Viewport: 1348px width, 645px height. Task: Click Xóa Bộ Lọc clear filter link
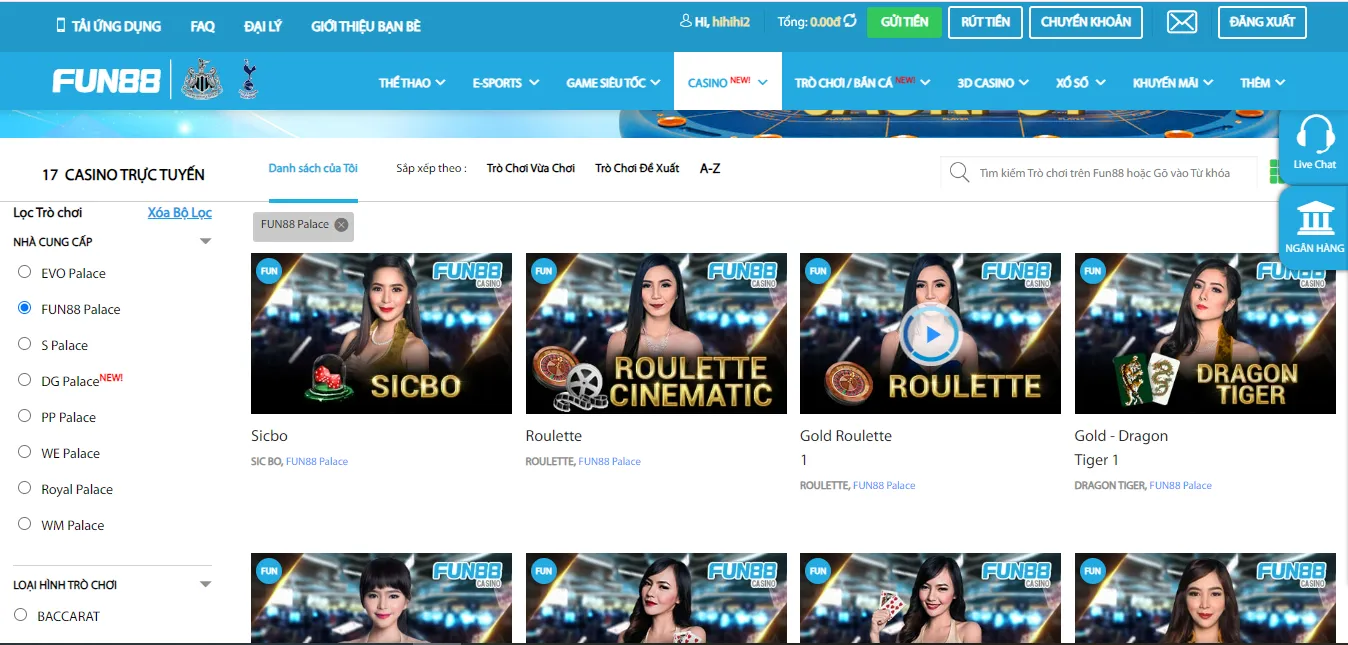pos(180,212)
